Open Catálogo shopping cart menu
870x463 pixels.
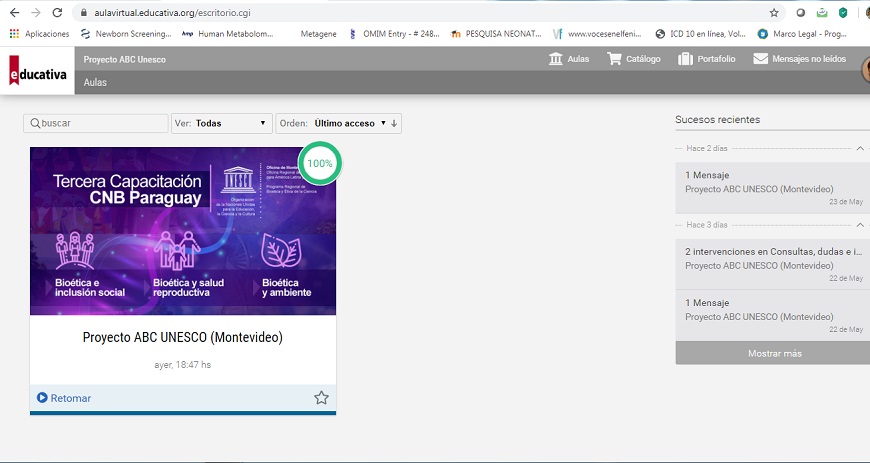point(634,59)
